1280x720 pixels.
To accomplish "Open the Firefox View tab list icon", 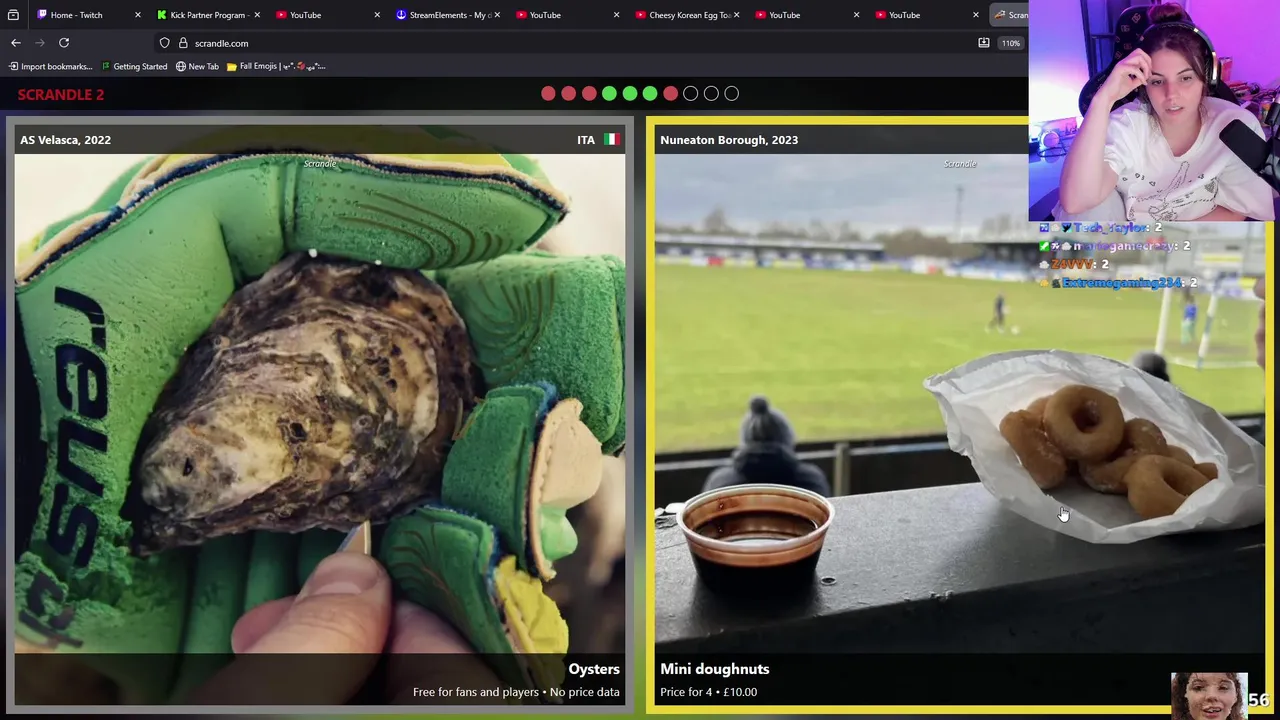I will pyautogui.click(x=13, y=15).
